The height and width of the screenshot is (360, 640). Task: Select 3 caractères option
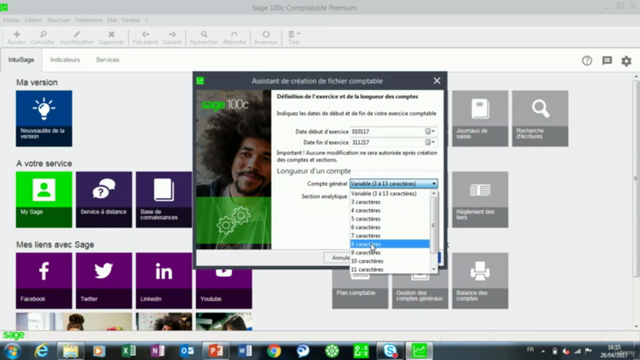point(390,202)
